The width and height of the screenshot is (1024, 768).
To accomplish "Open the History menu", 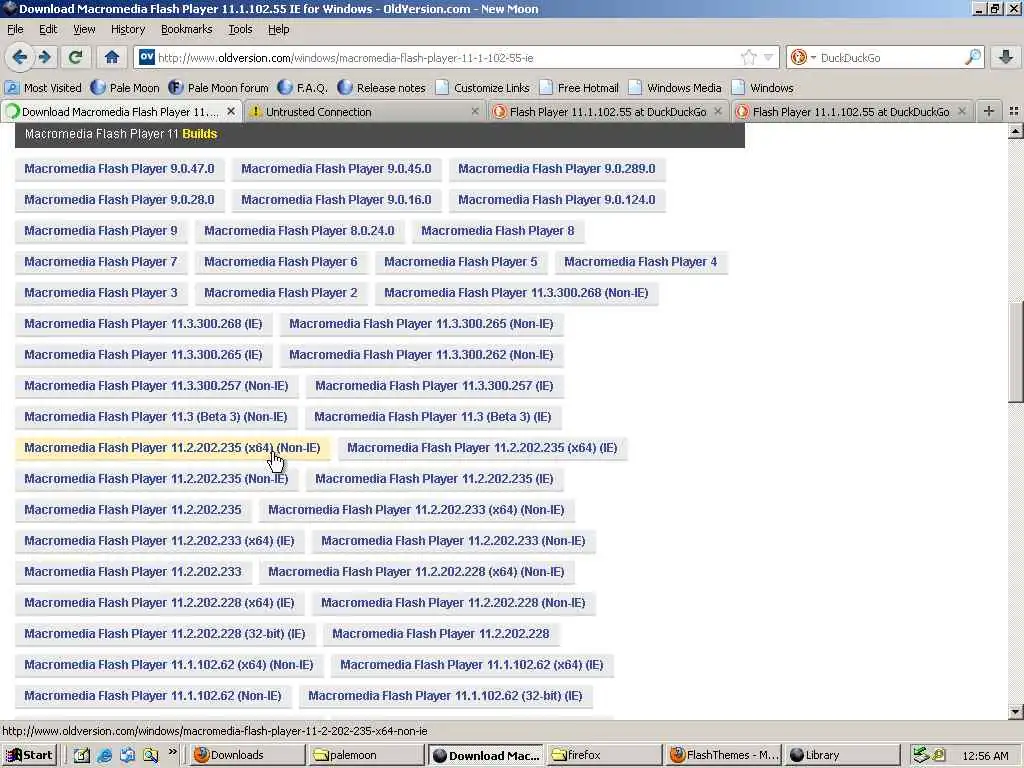I will 128,29.
